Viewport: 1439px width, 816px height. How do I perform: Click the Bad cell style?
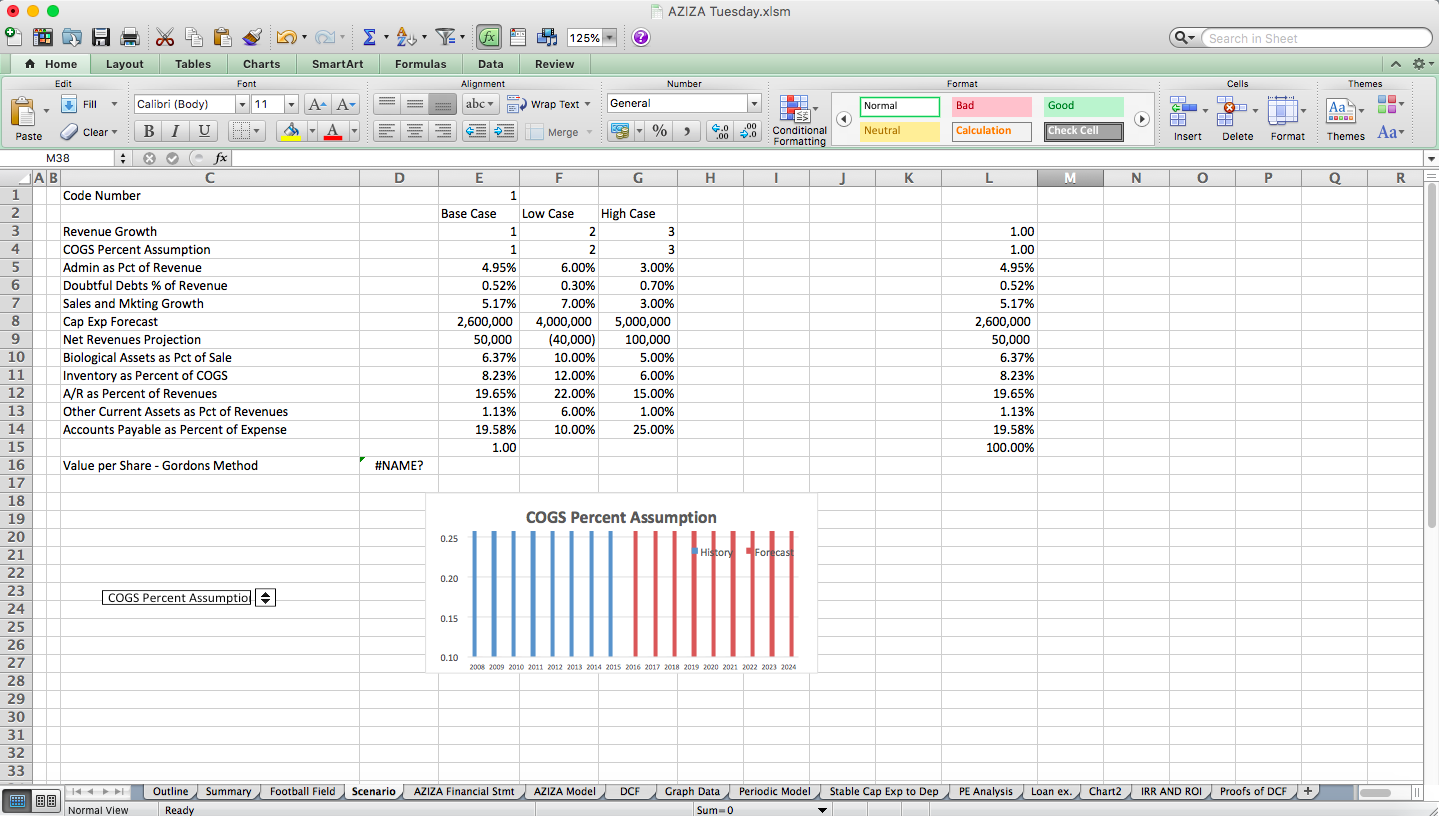pos(991,105)
